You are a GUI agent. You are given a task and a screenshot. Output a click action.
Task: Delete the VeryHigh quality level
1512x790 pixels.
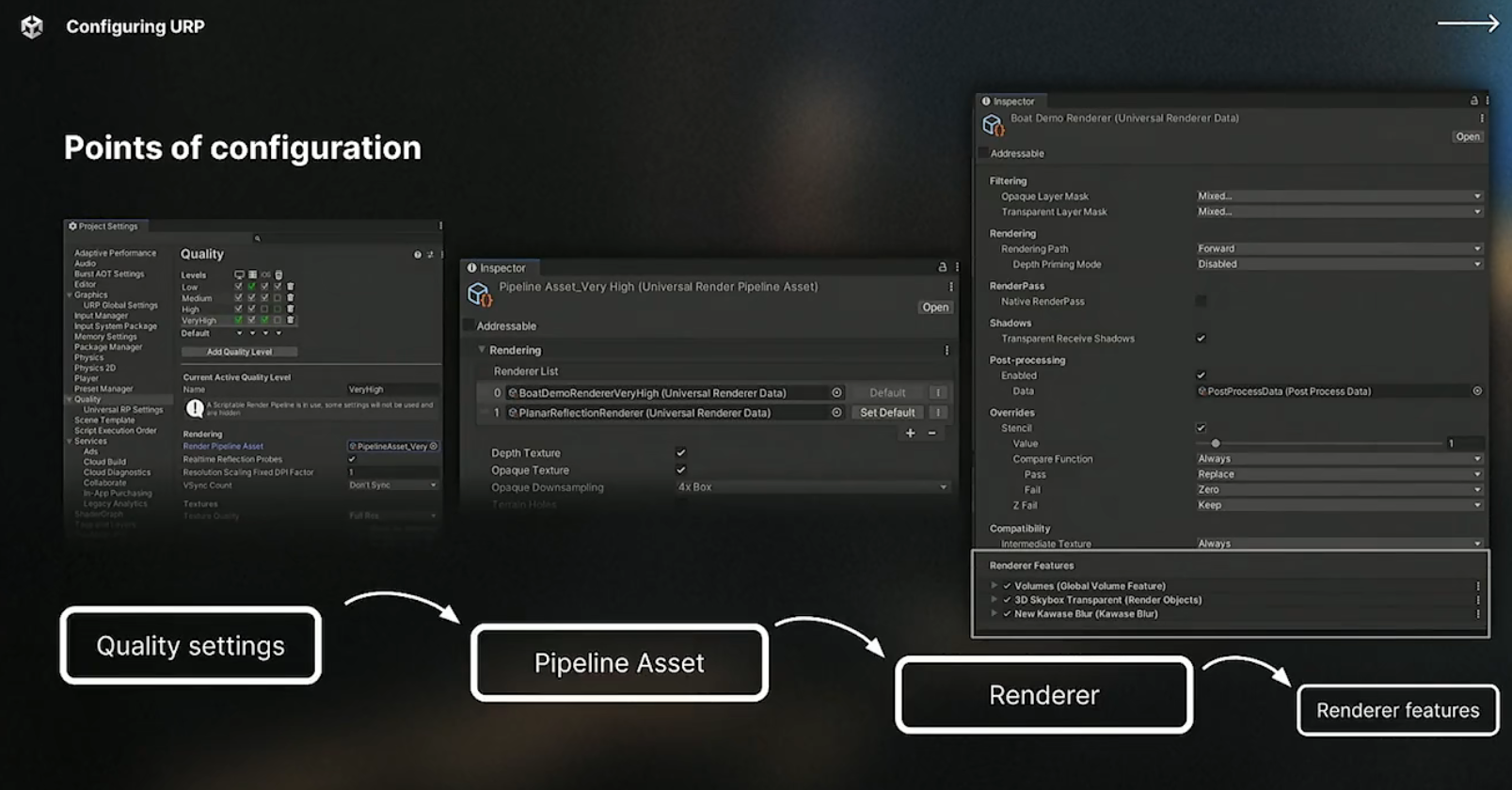point(291,320)
